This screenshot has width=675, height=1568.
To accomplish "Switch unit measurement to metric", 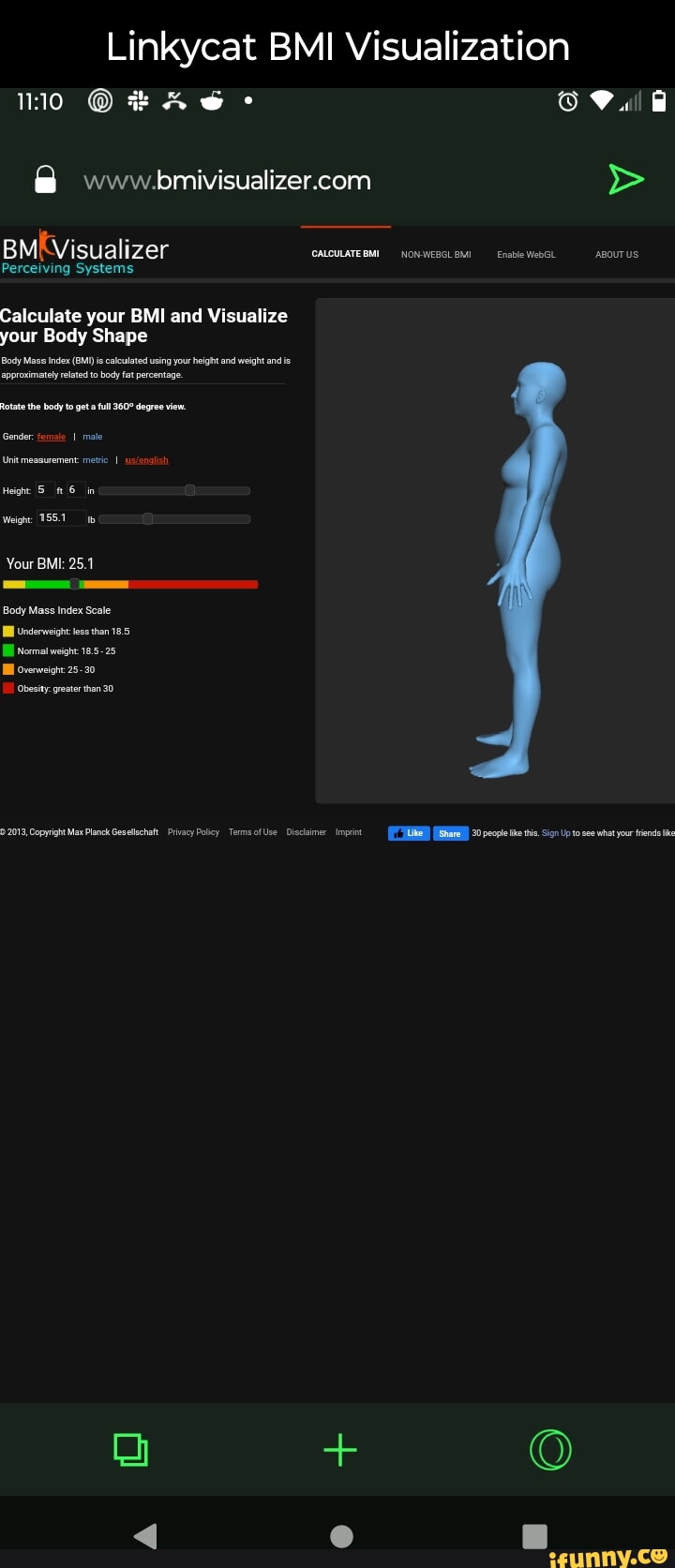I will coord(96,460).
